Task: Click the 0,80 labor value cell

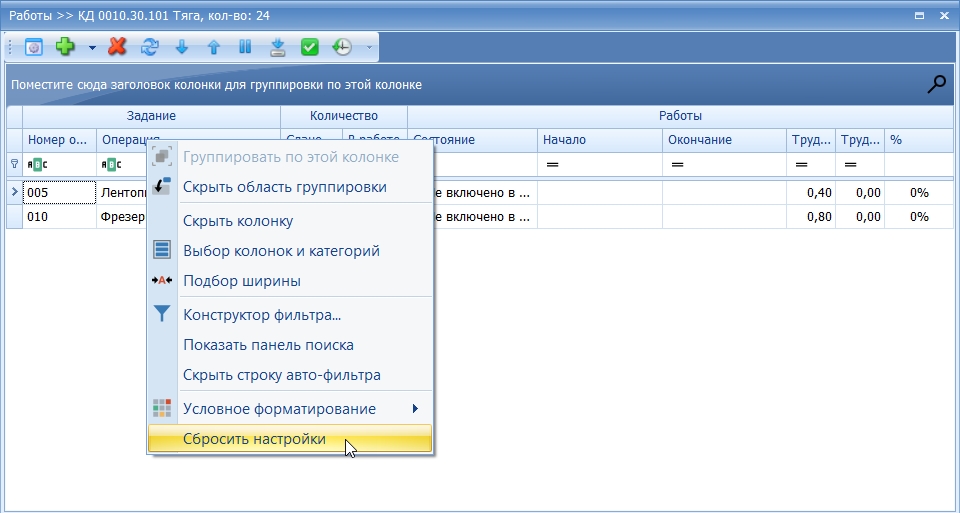Action: click(x=811, y=217)
